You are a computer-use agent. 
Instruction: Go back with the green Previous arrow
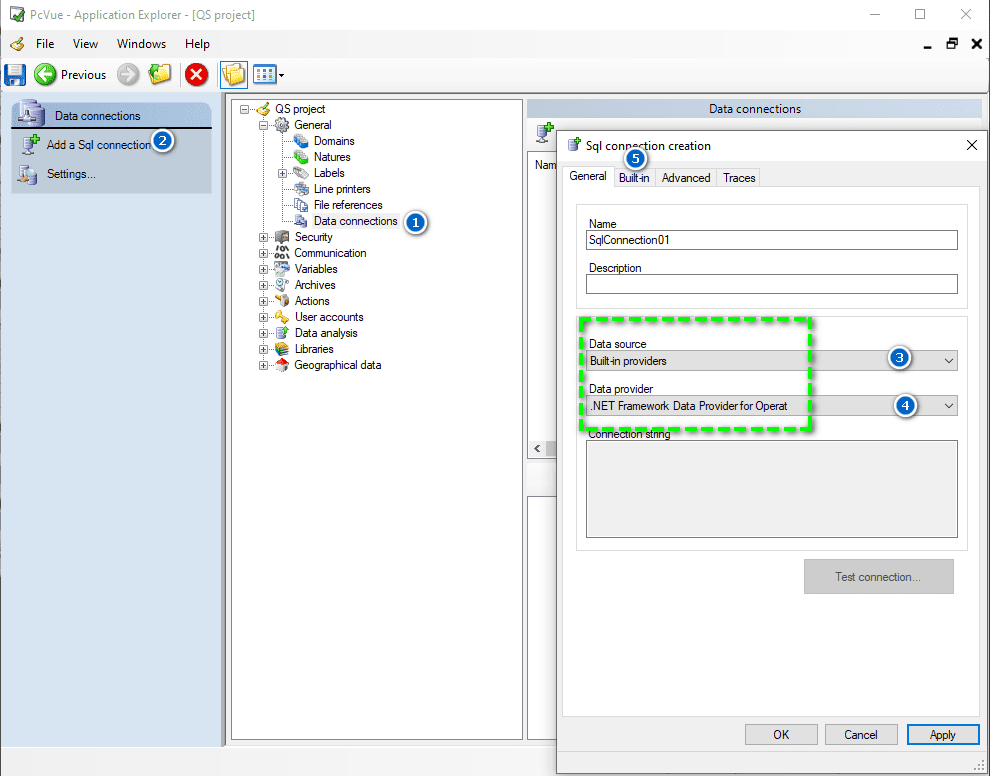click(x=45, y=75)
